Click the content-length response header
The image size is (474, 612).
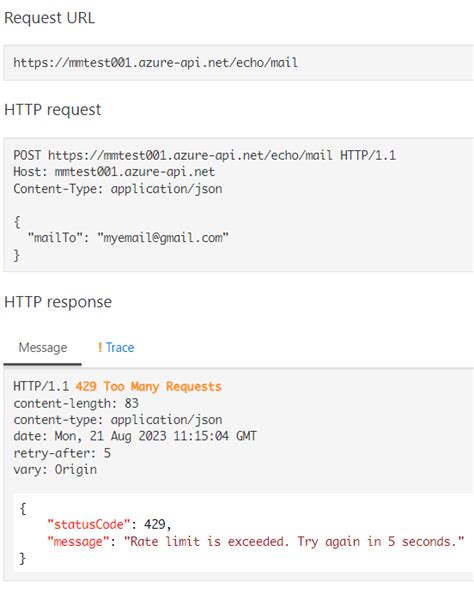(76, 403)
